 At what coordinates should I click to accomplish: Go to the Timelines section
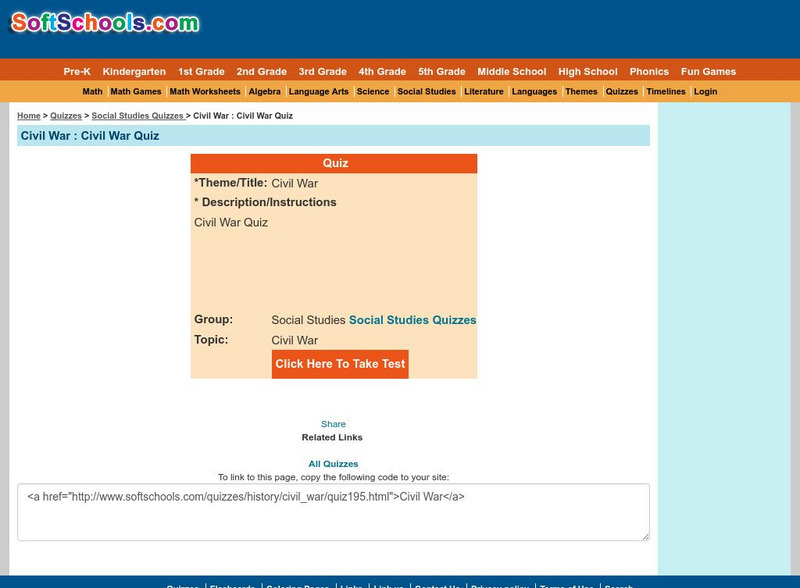click(x=666, y=91)
